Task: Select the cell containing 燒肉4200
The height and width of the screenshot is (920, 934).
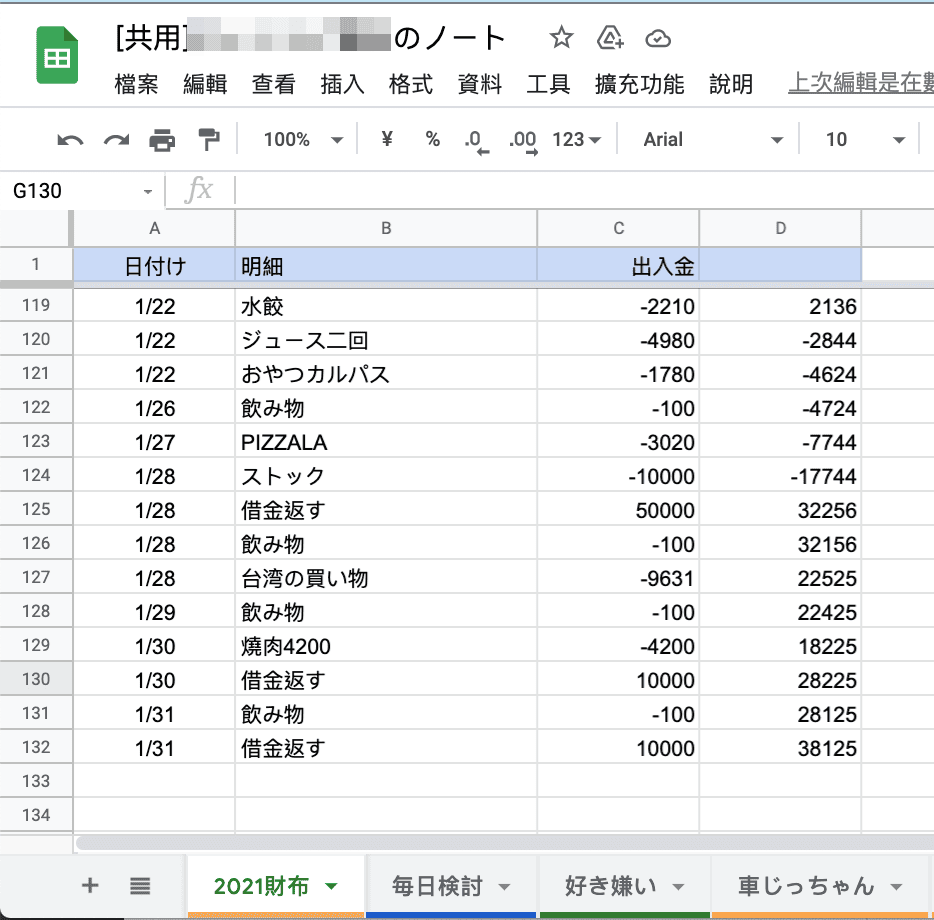Action: click(386, 645)
